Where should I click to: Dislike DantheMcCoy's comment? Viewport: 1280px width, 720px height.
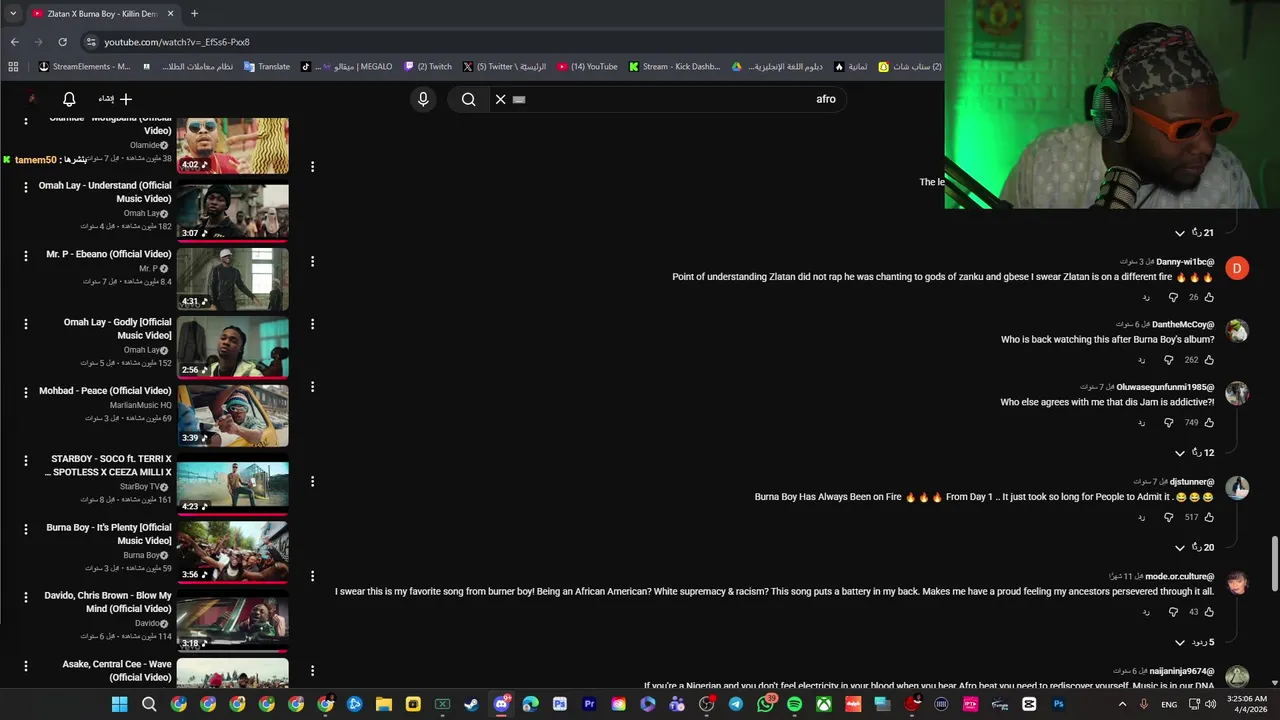pyautogui.click(x=1168, y=360)
